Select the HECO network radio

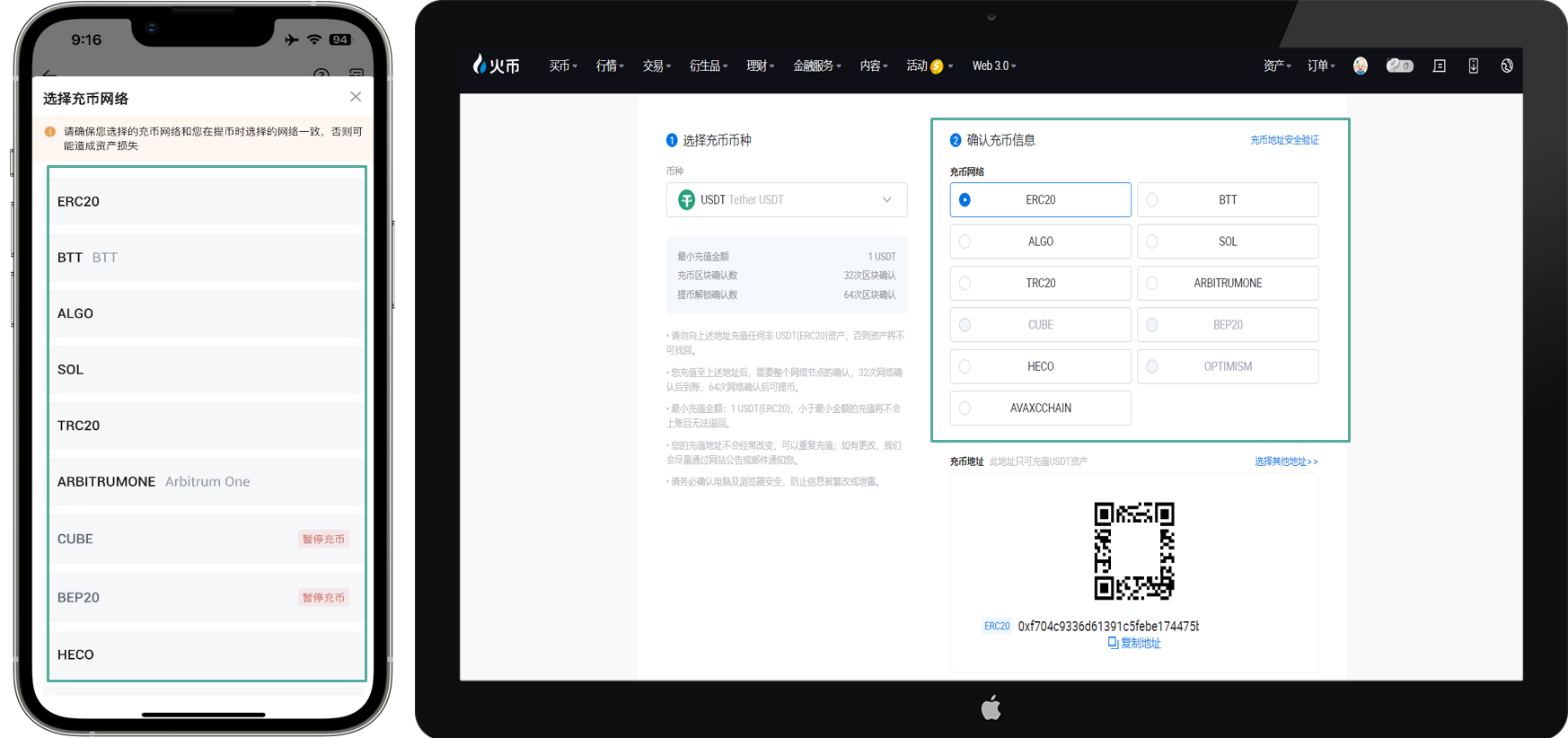(x=965, y=366)
